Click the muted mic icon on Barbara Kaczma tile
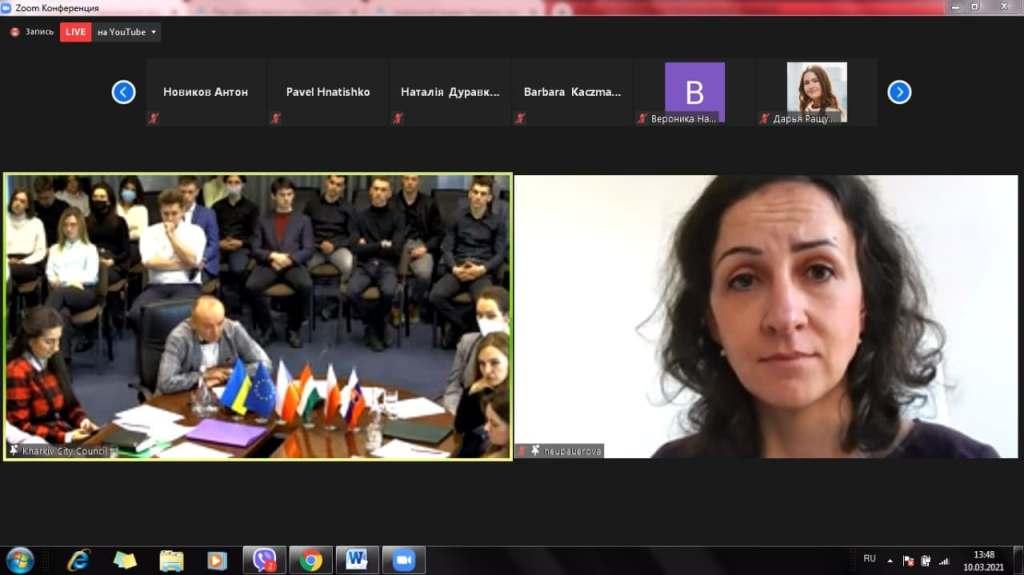1024x575 pixels. click(x=520, y=118)
